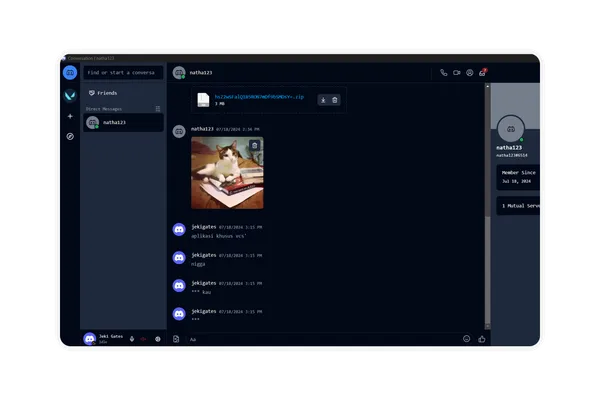Toggle the user profile panel icon
The image size is (600, 400).
click(470, 72)
